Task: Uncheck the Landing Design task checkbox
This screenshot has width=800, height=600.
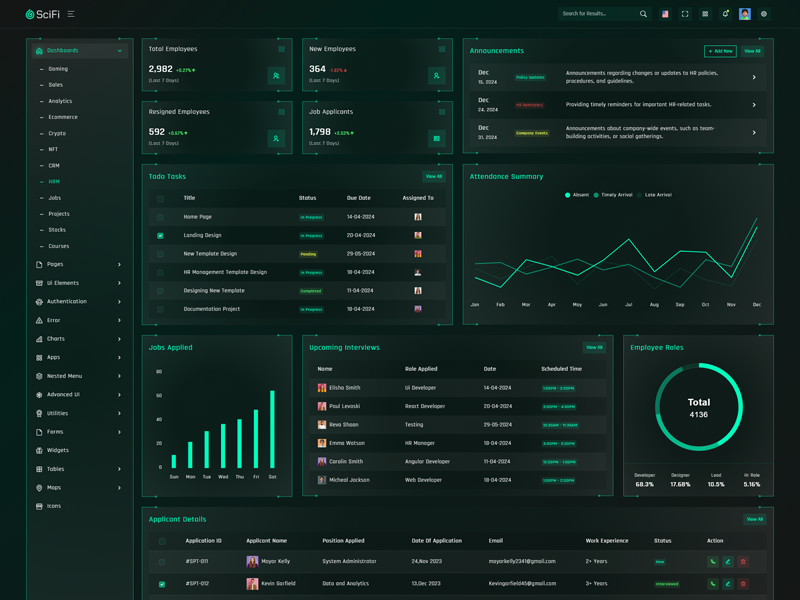Action: click(x=160, y=236)
